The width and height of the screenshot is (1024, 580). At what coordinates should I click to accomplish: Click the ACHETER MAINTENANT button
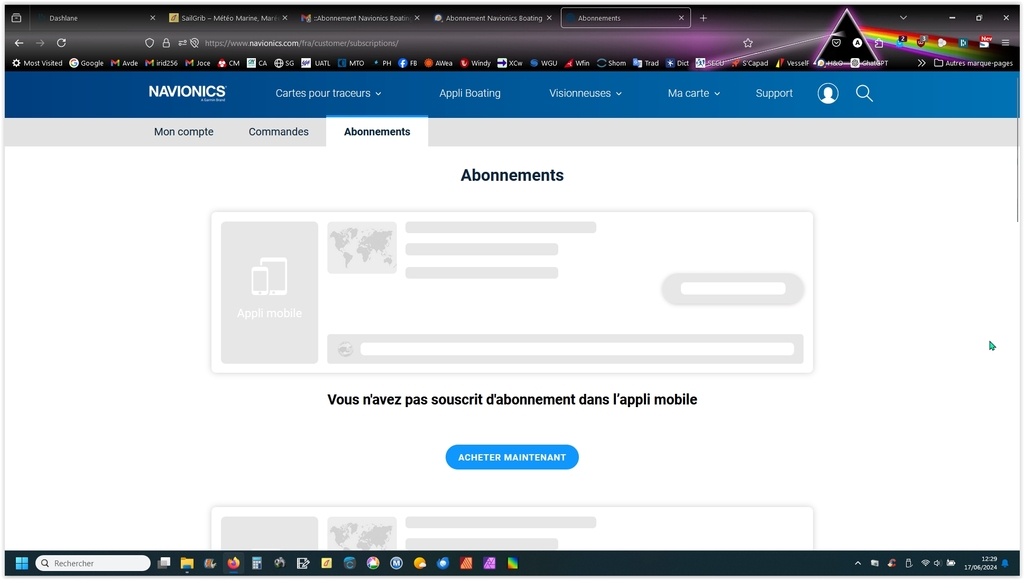[512, 457]
